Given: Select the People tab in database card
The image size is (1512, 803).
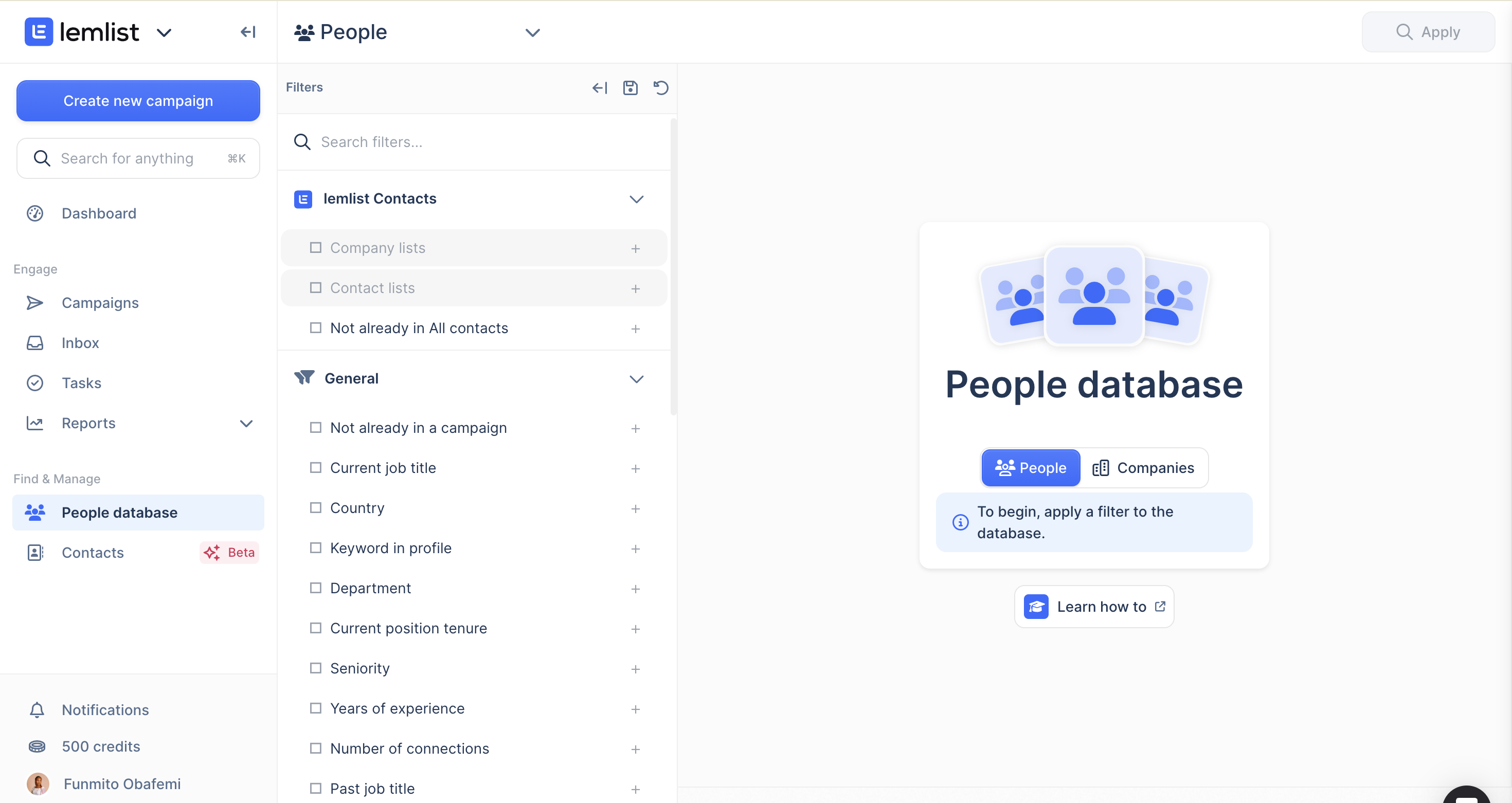Looking at the screenshot, I should [1031, 468].
